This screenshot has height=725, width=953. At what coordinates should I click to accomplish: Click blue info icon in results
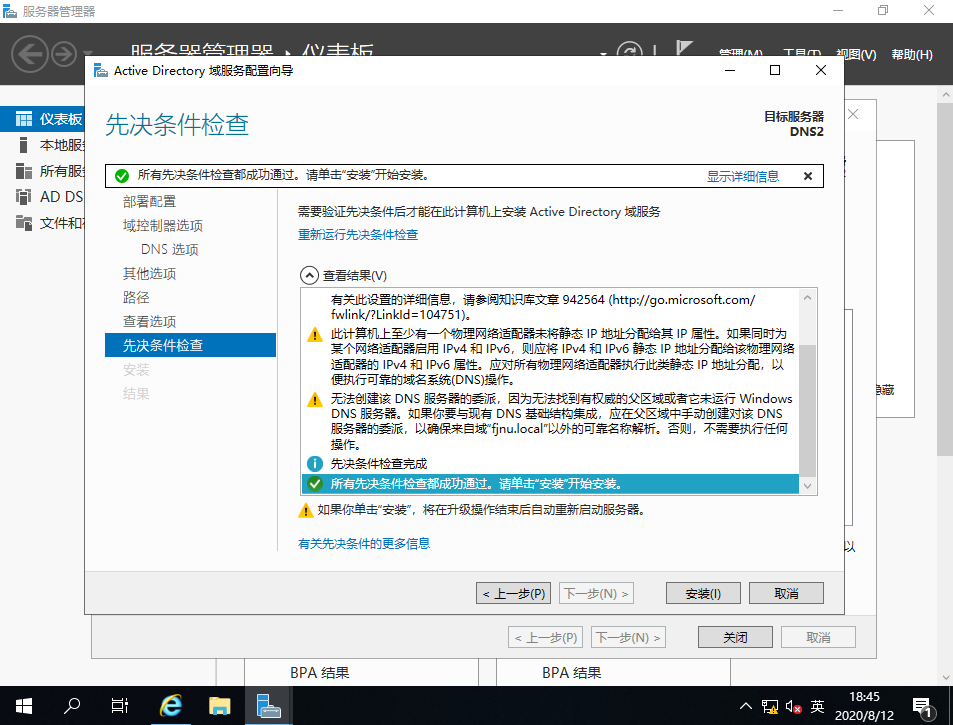tap(315, 464)
